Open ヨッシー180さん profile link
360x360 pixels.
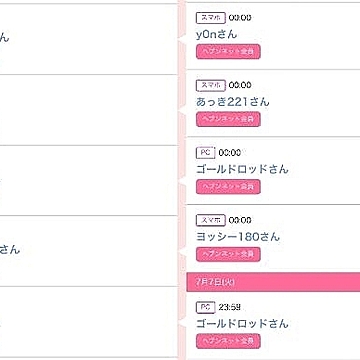[x=238, y=237]
